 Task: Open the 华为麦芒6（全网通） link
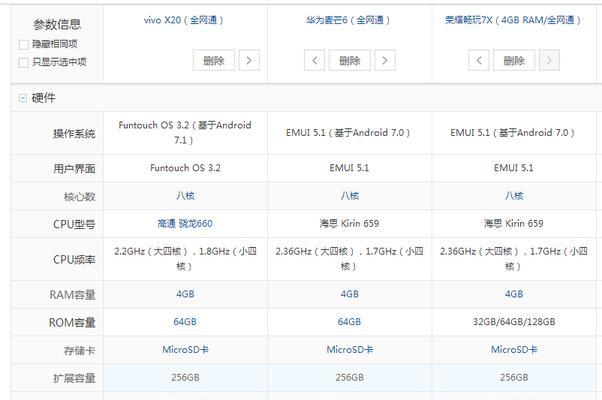[x=348, y=20]
